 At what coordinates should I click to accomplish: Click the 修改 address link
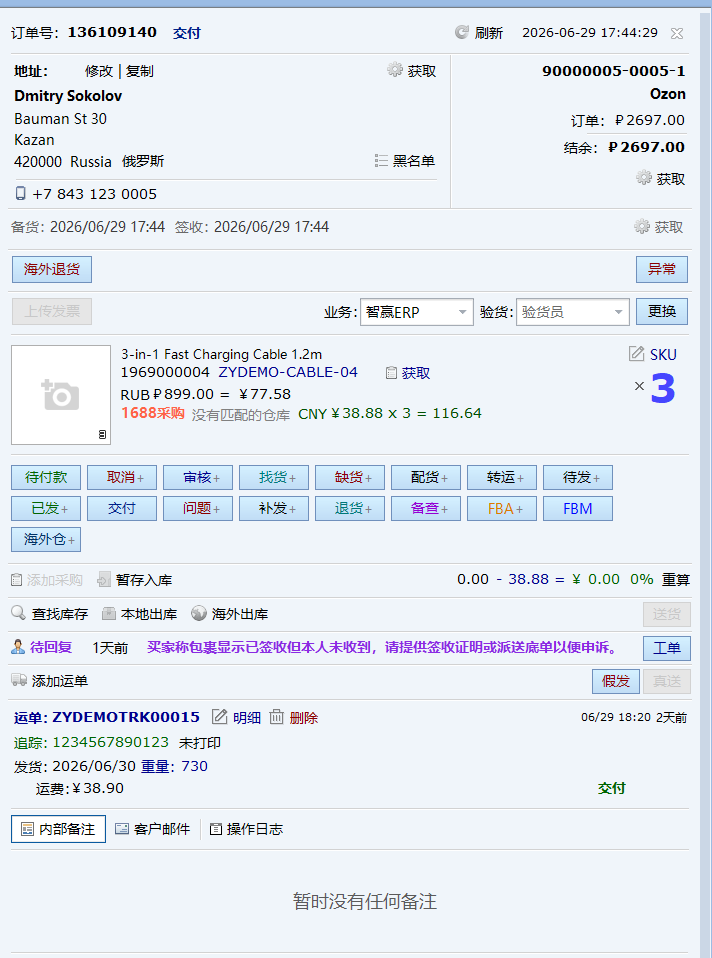tap(99, 71)
